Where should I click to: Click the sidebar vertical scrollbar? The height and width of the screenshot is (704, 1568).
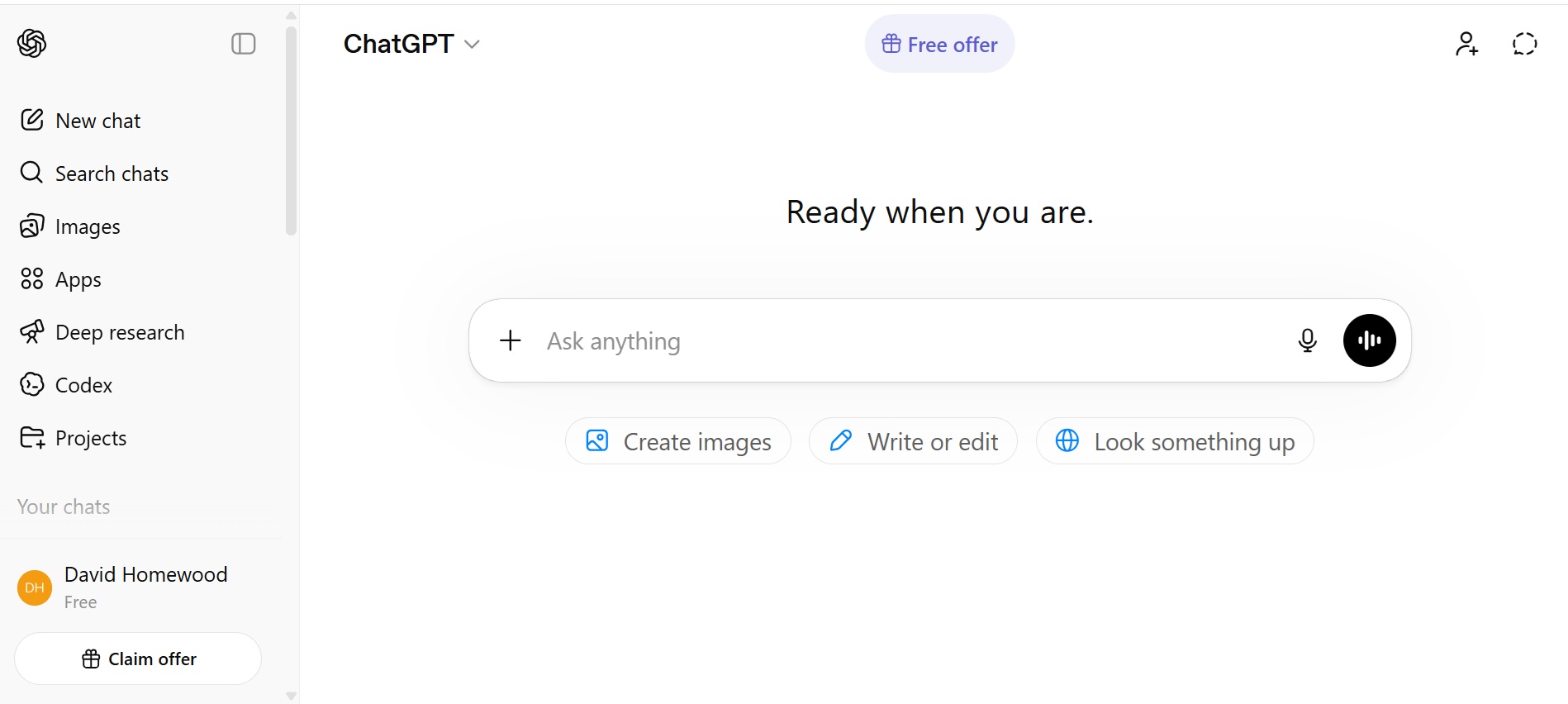pos(291,132)
